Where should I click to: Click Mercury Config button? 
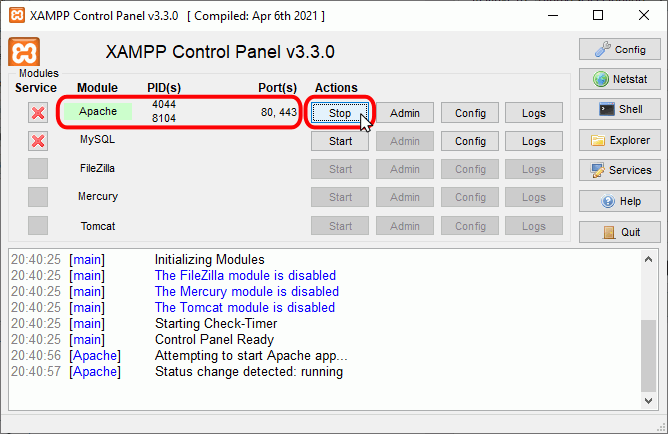coord(470,197)
